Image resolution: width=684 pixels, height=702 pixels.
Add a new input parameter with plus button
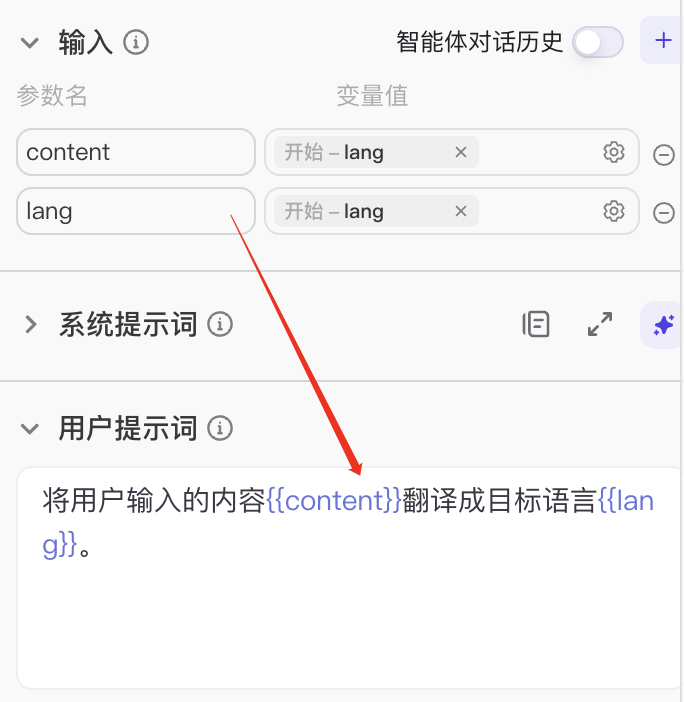coord(663,40)
